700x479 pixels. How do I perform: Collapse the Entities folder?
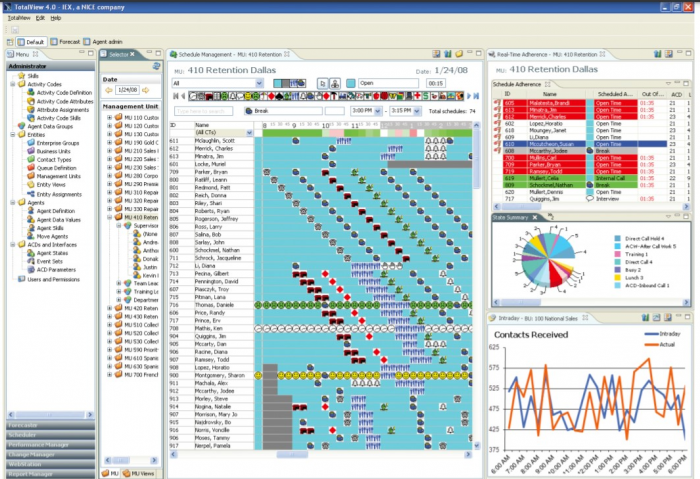(12, 135)
